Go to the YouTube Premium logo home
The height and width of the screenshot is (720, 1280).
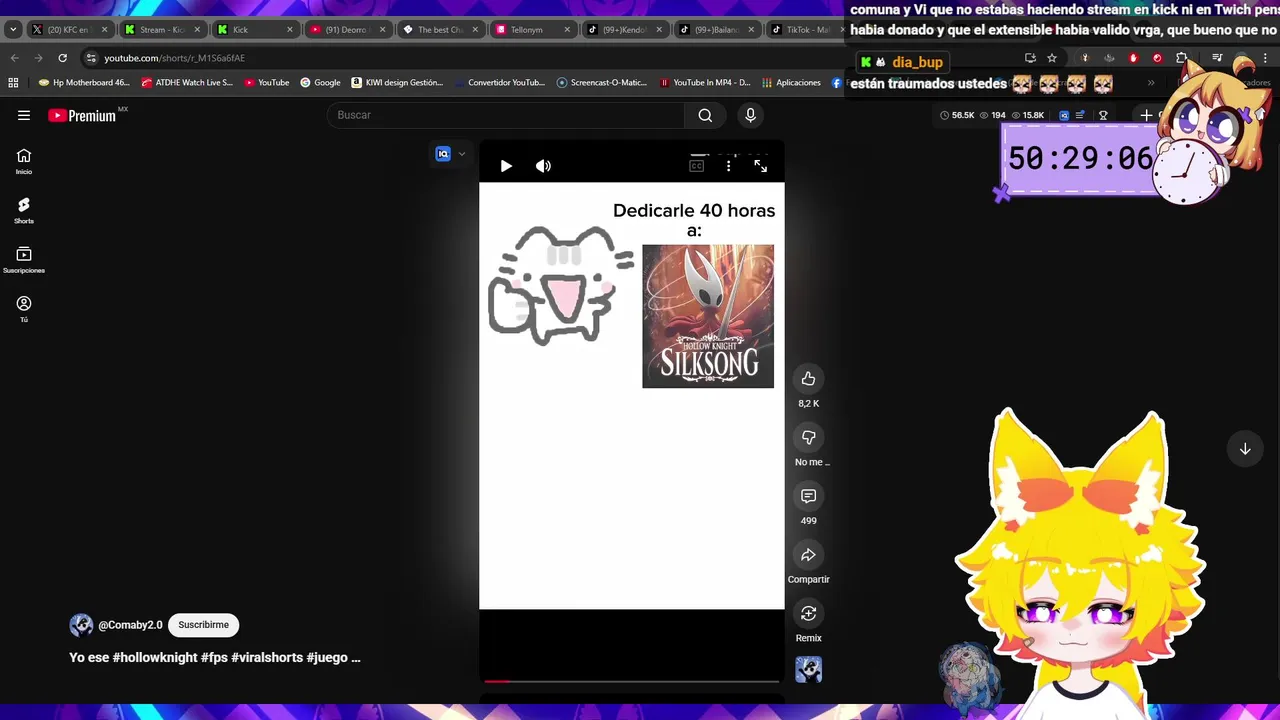click(82, 115)
